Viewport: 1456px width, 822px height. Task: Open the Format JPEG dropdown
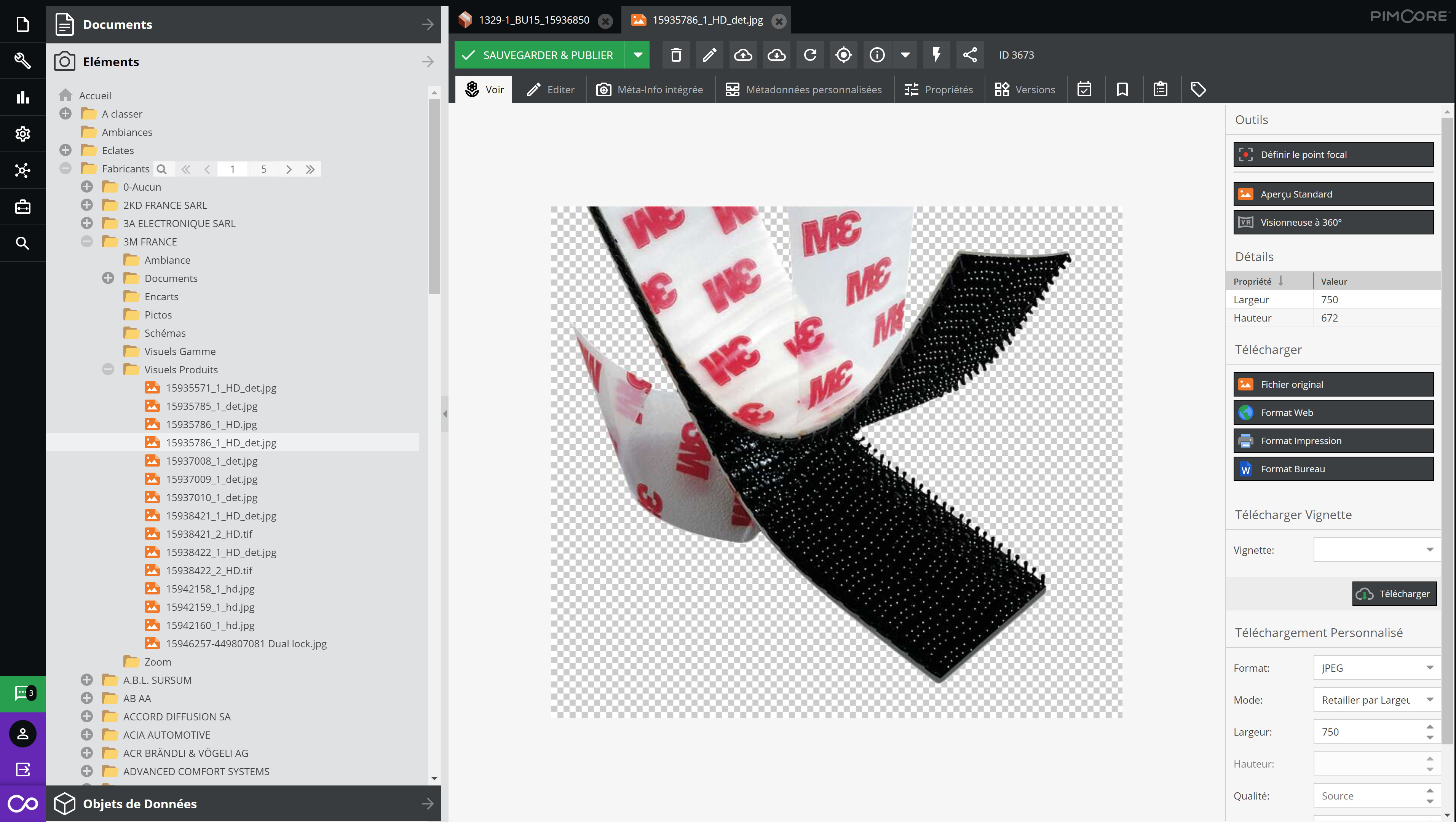pyautogui.click(x=1429, y=668)
